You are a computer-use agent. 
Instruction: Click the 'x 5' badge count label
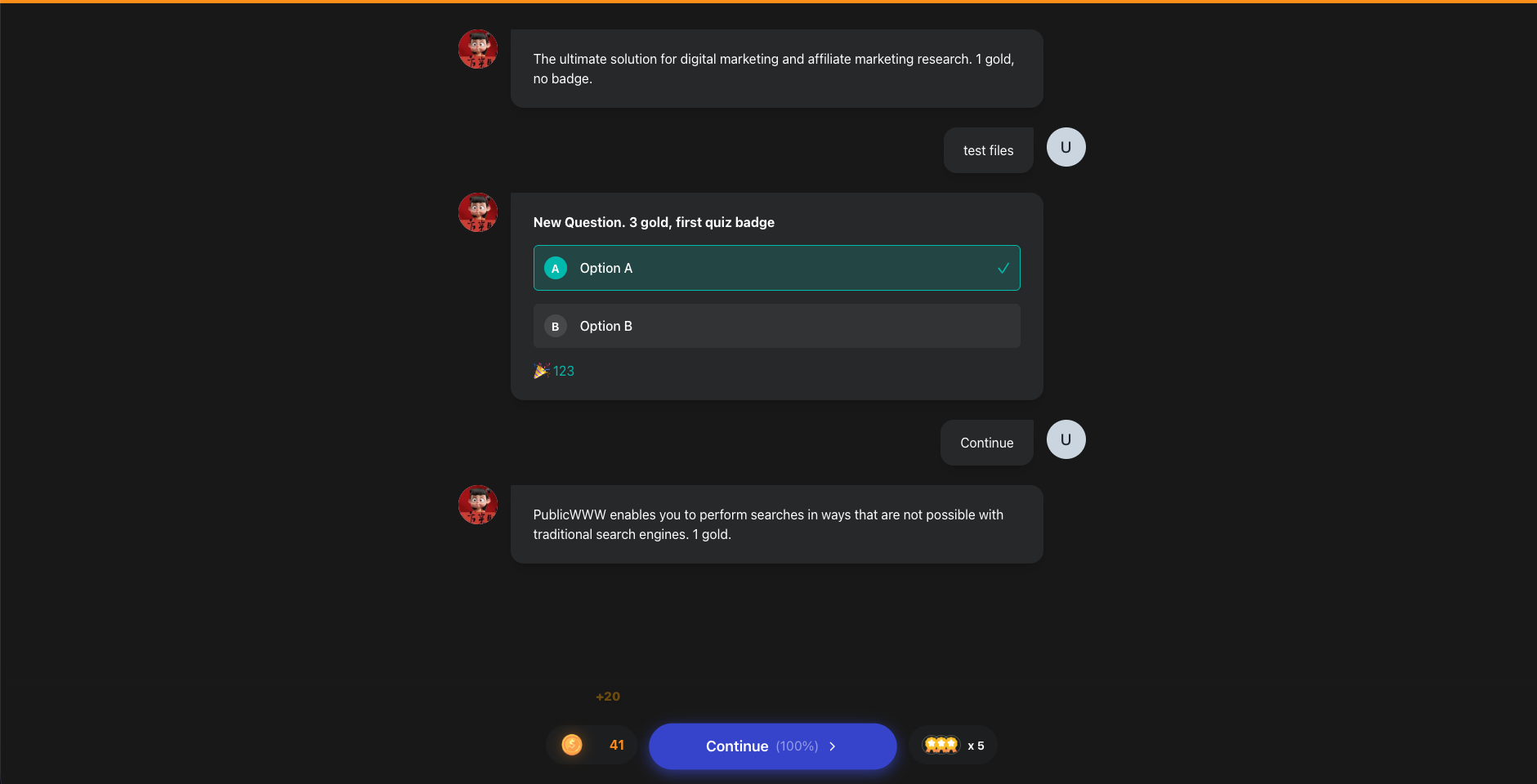(x=976, y=746)
